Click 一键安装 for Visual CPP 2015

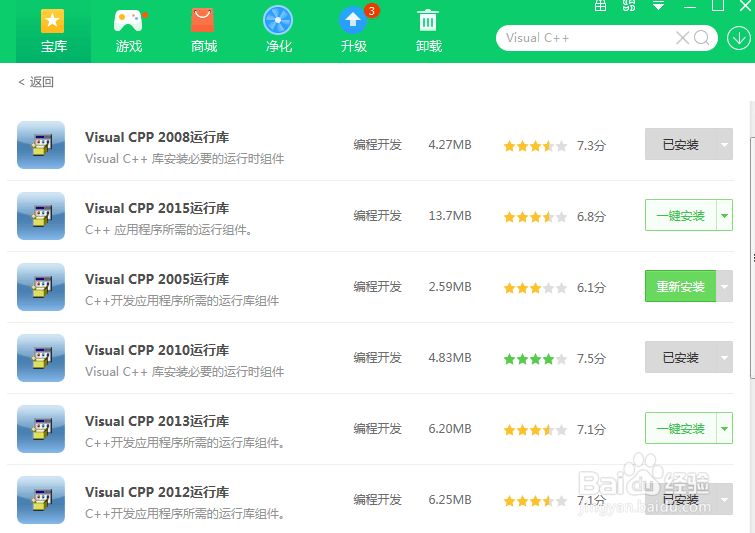[x=680, y=215]
